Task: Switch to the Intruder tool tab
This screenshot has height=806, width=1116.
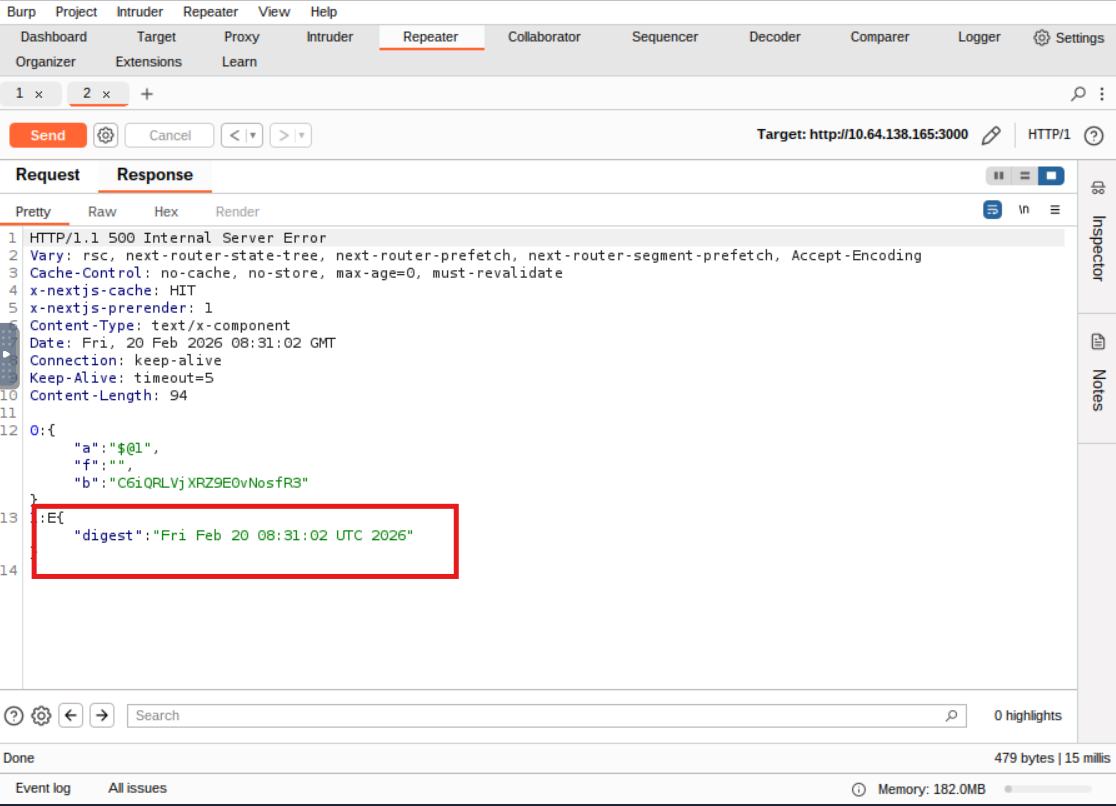Action: [x=329, y=37]
